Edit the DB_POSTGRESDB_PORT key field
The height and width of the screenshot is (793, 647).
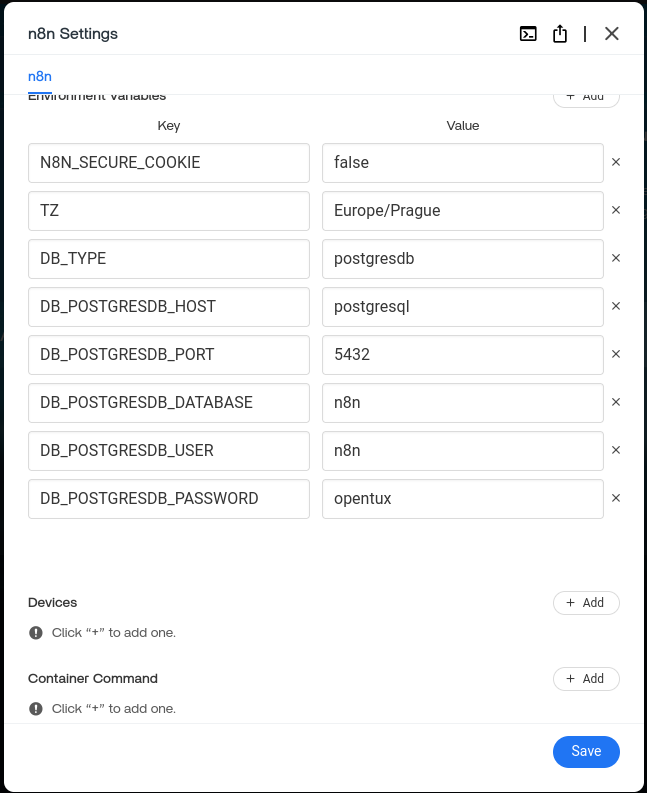[169, 355]
